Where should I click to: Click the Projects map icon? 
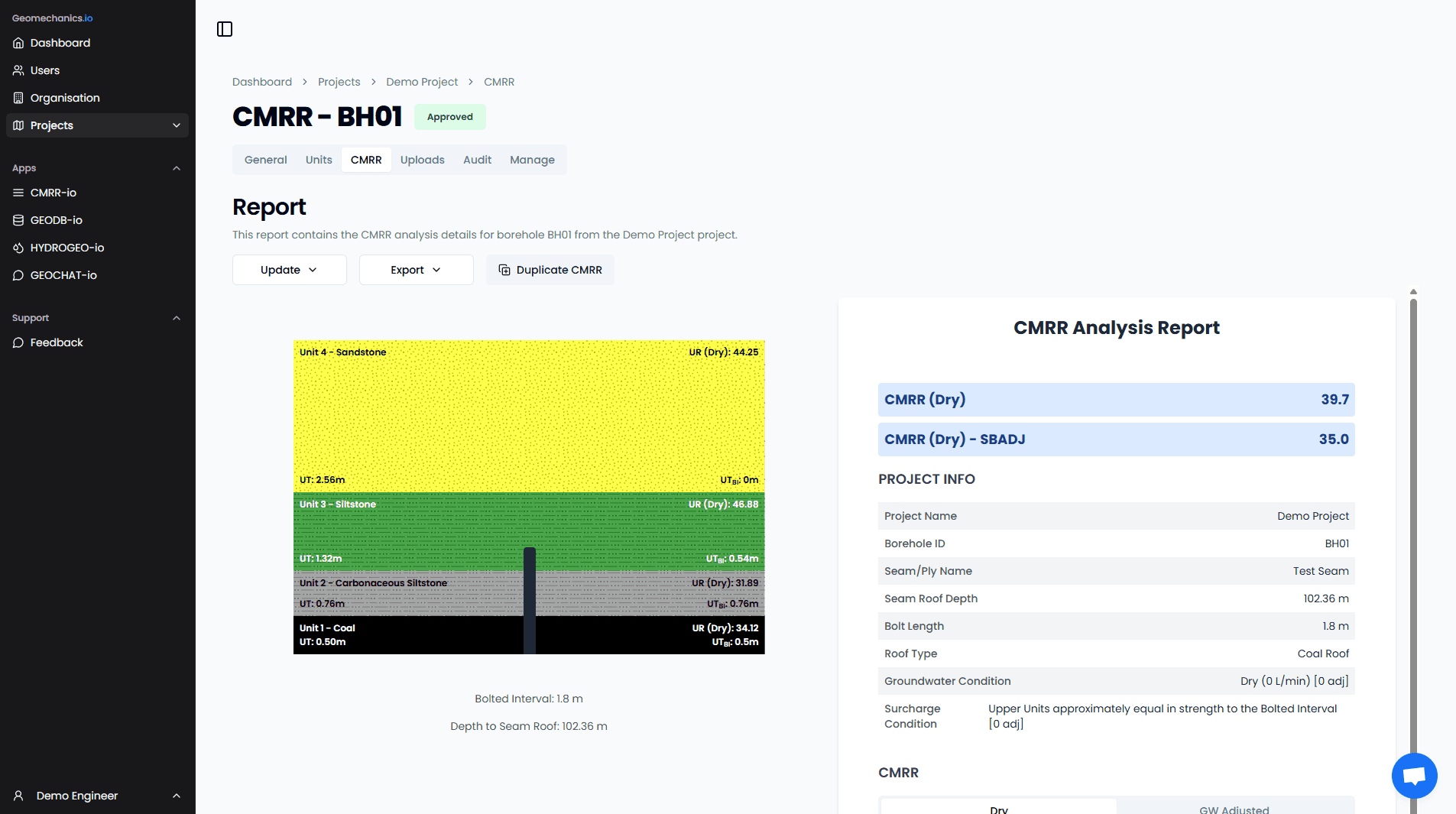pyautogui.click(x=18, y=125)
